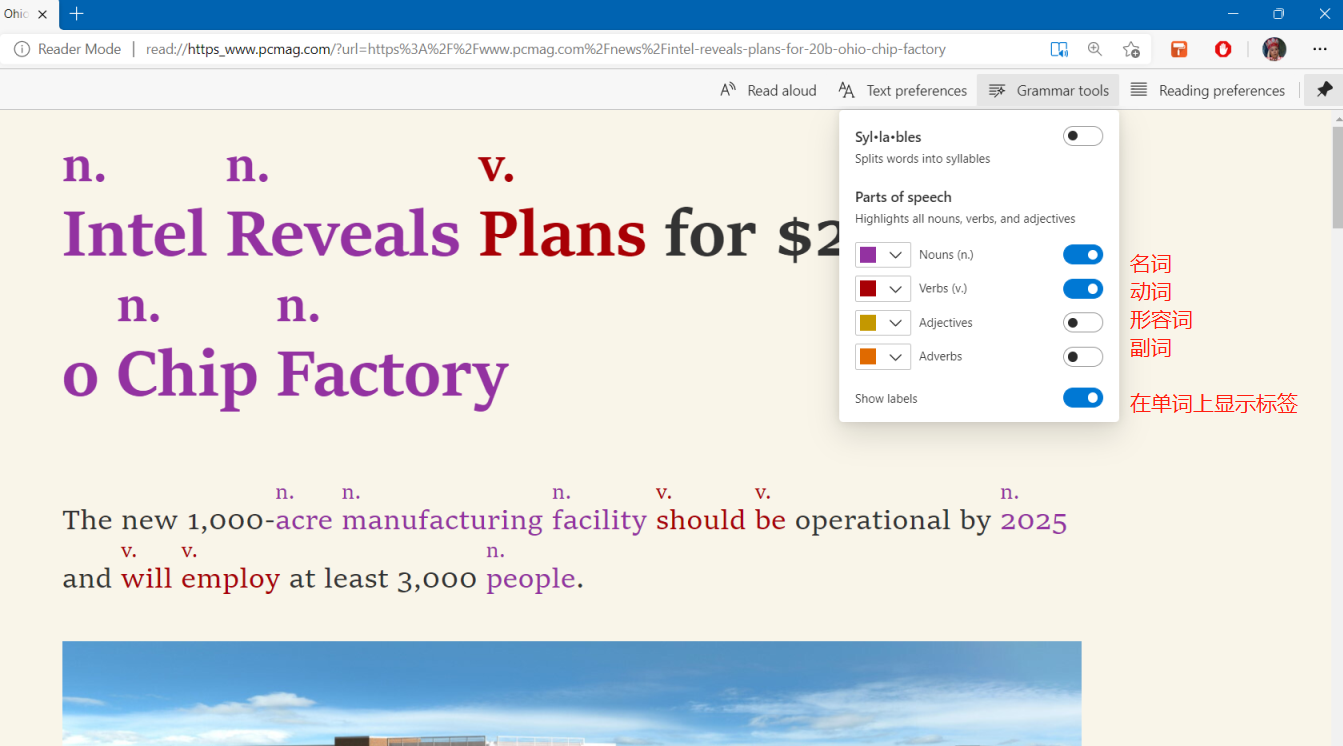Click the address bar URL field
This screenshot has width=1343, height=746.
tap(545, 49)
